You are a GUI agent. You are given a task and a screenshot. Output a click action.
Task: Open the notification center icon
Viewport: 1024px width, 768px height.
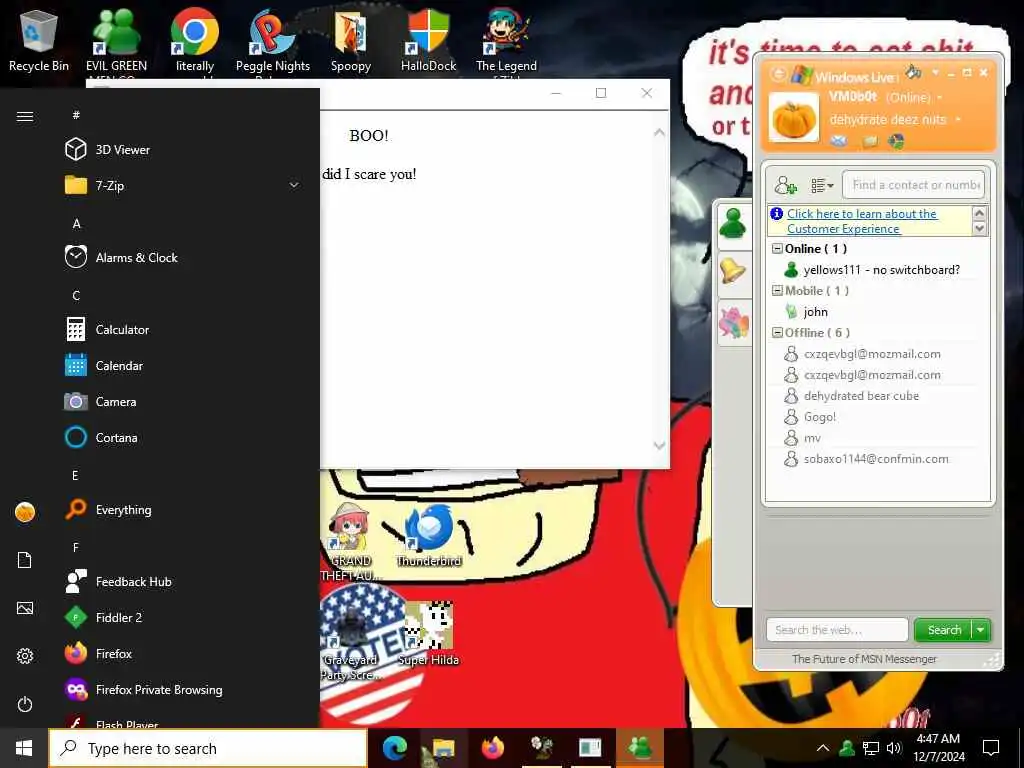(x=991, y=748)
